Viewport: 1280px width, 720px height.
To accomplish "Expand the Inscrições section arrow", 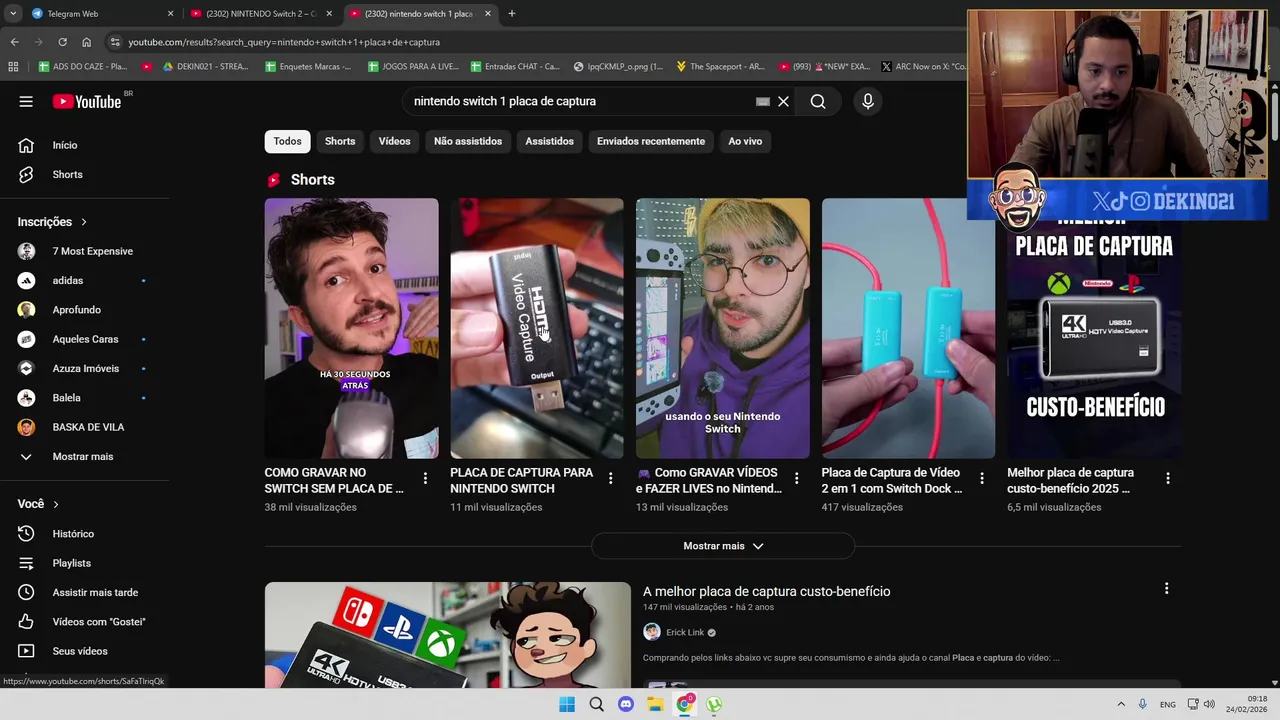I will [x=84, y=222].
